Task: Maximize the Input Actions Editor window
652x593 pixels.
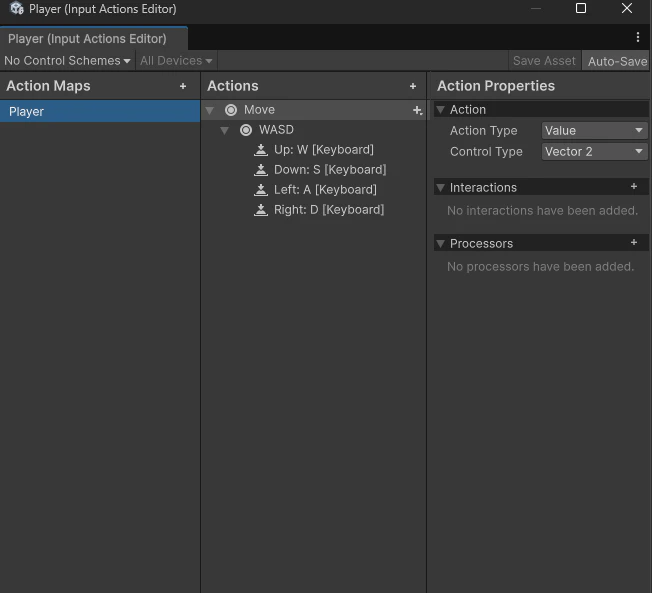Action: click(x=581, y=8)
